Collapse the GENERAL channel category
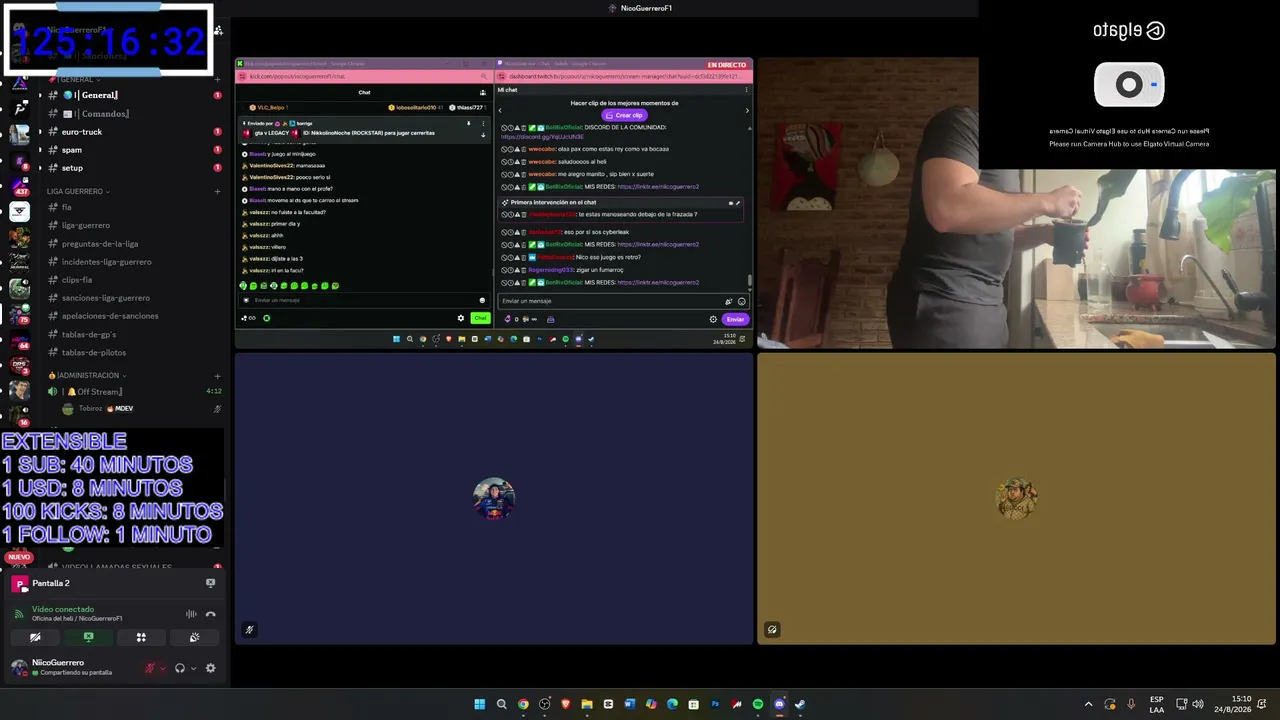Screen dimensions: 1280x720 pyautogui.click(x=77, y=79)
